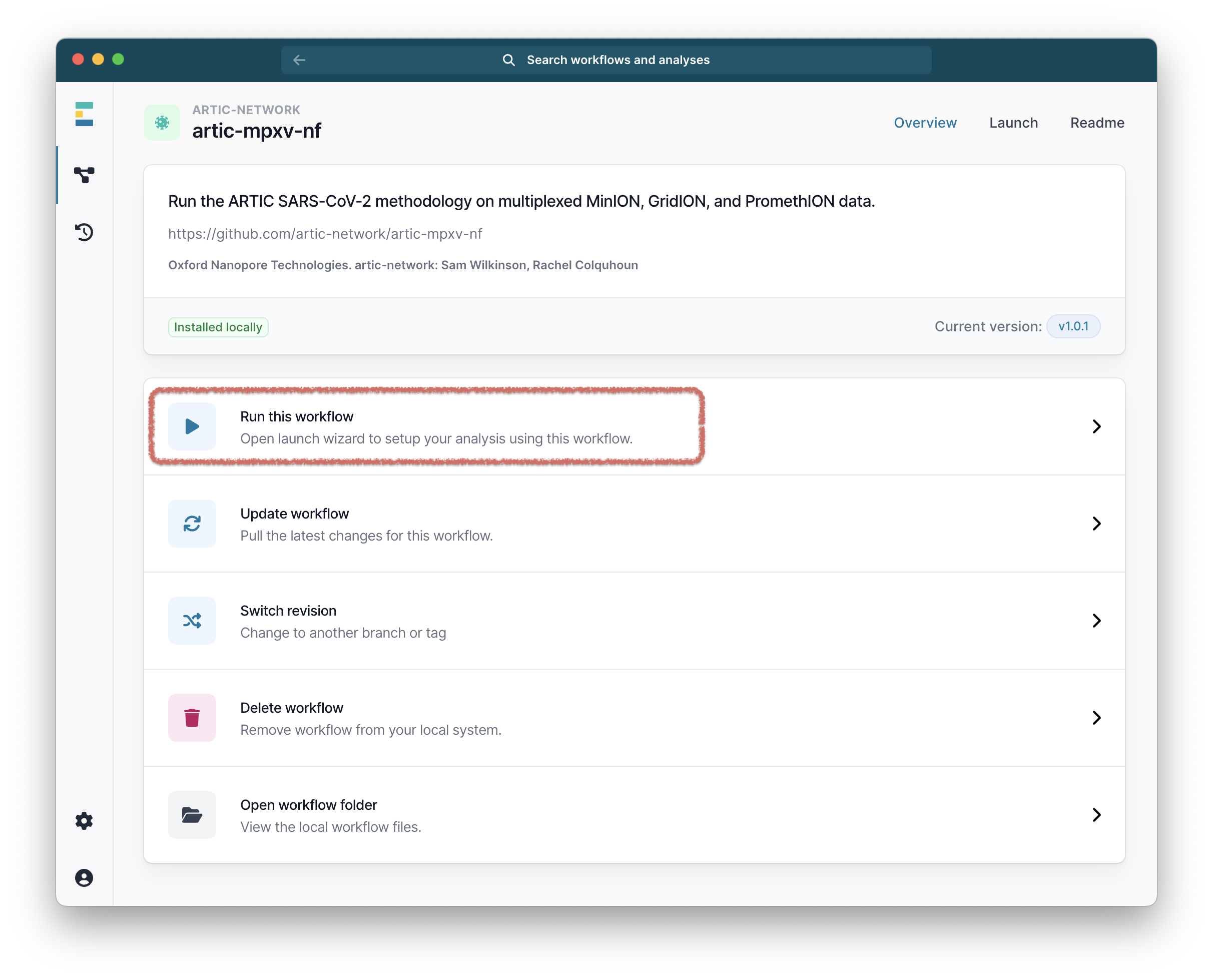Switch to the Launch tab
This screenshot has width=1213, height=980.
[1013, 123]
